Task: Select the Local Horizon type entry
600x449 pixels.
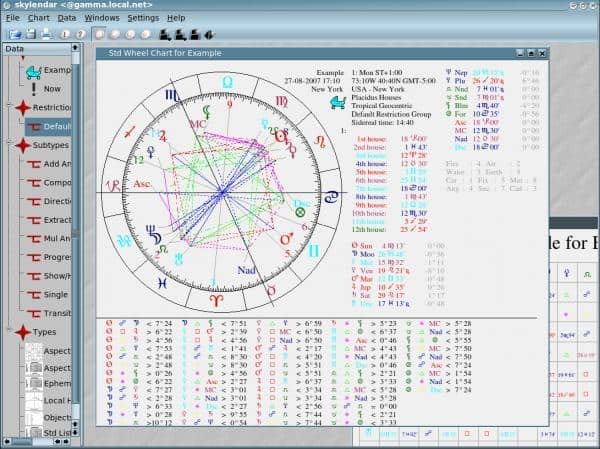Action: tap(48, 400)
